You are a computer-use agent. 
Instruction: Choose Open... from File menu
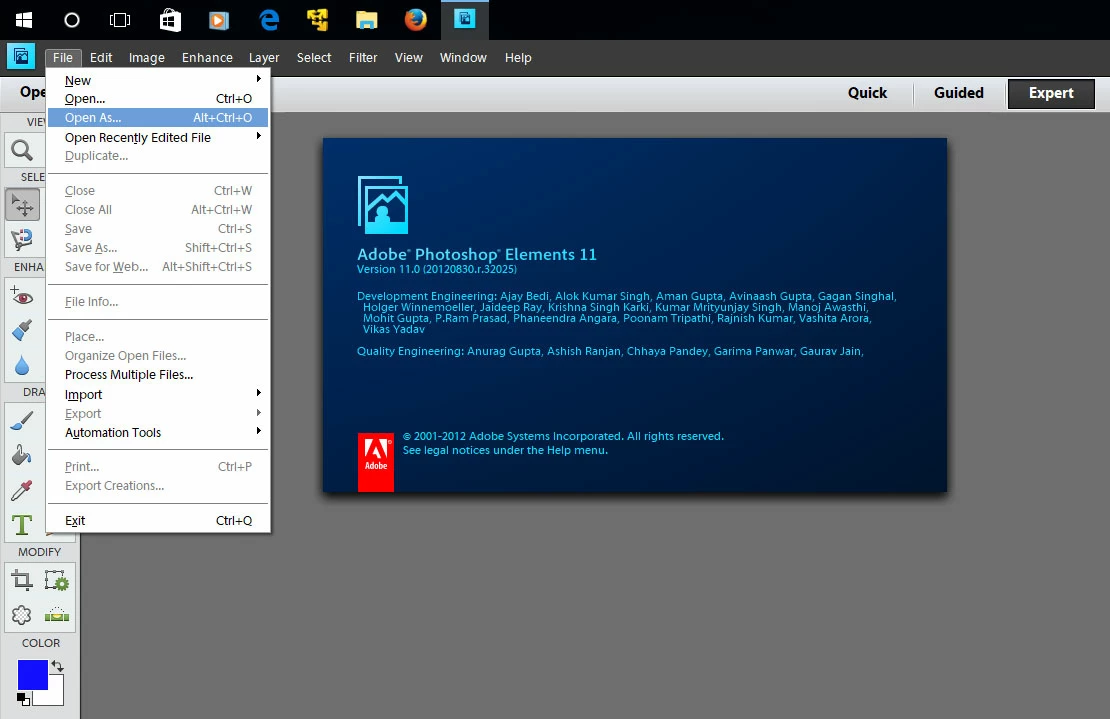tap(158, 98)
